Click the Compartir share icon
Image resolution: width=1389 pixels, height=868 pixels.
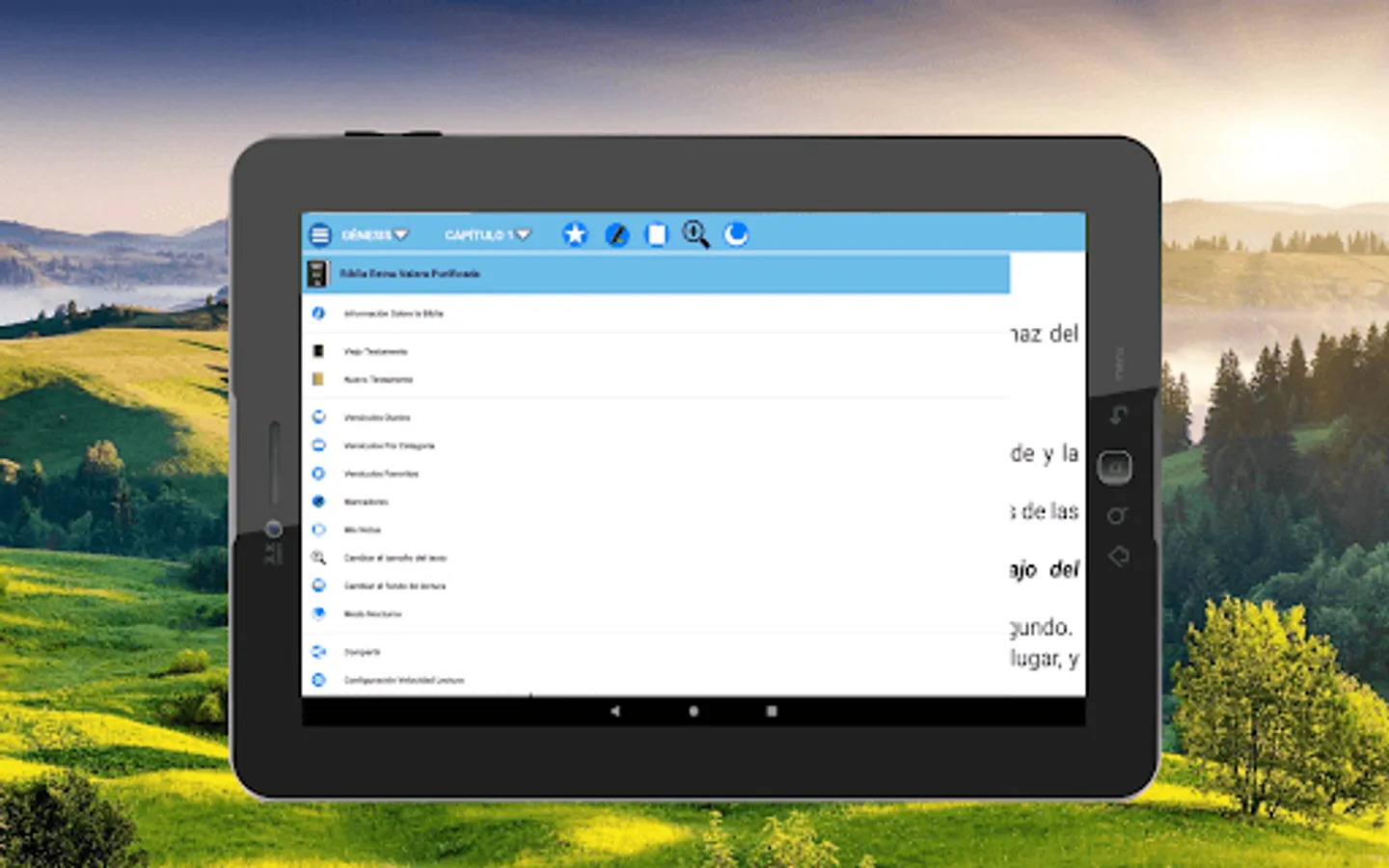coord(318,652)
